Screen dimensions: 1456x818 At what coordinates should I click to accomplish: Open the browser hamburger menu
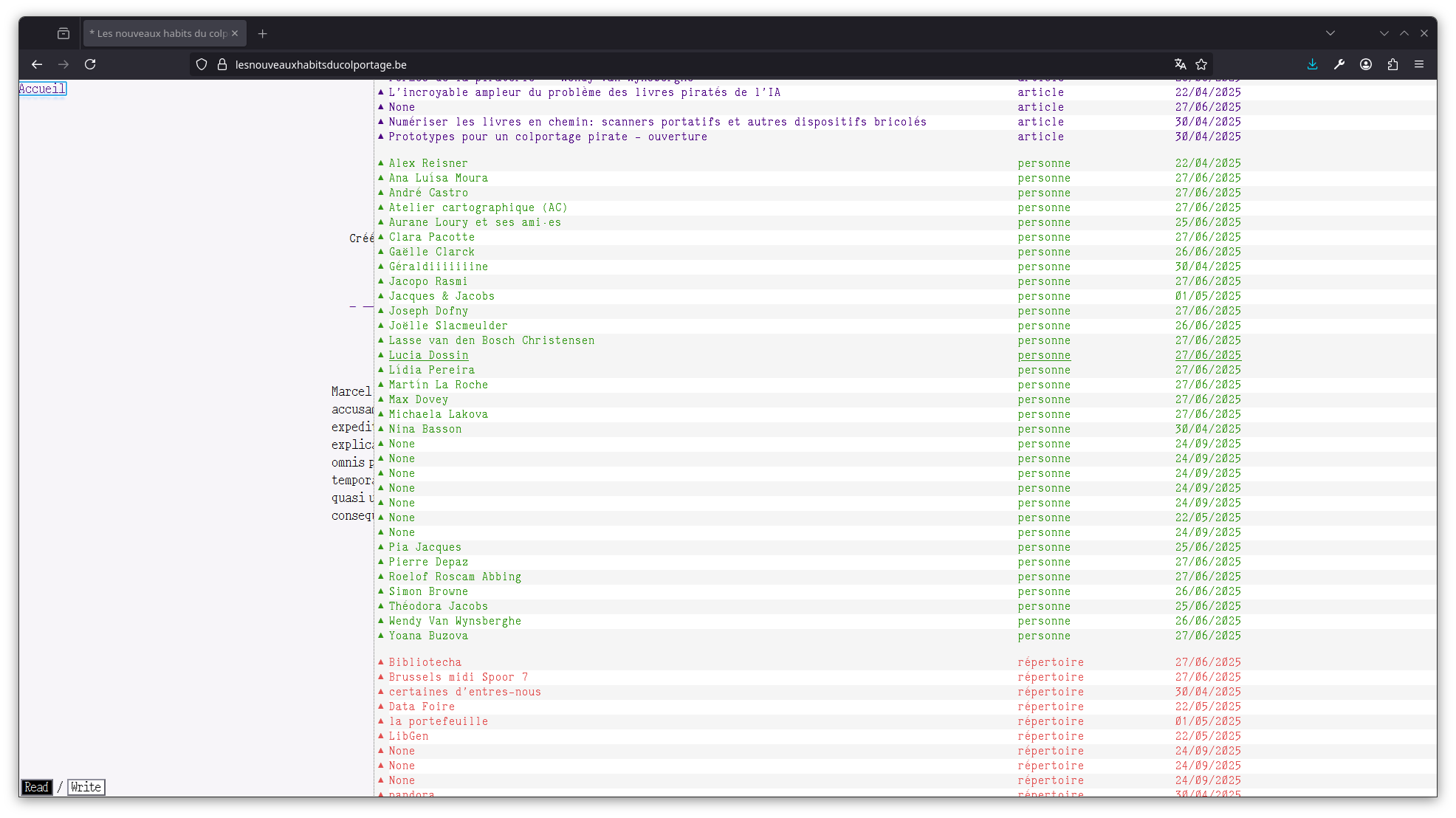[1419, 64]
